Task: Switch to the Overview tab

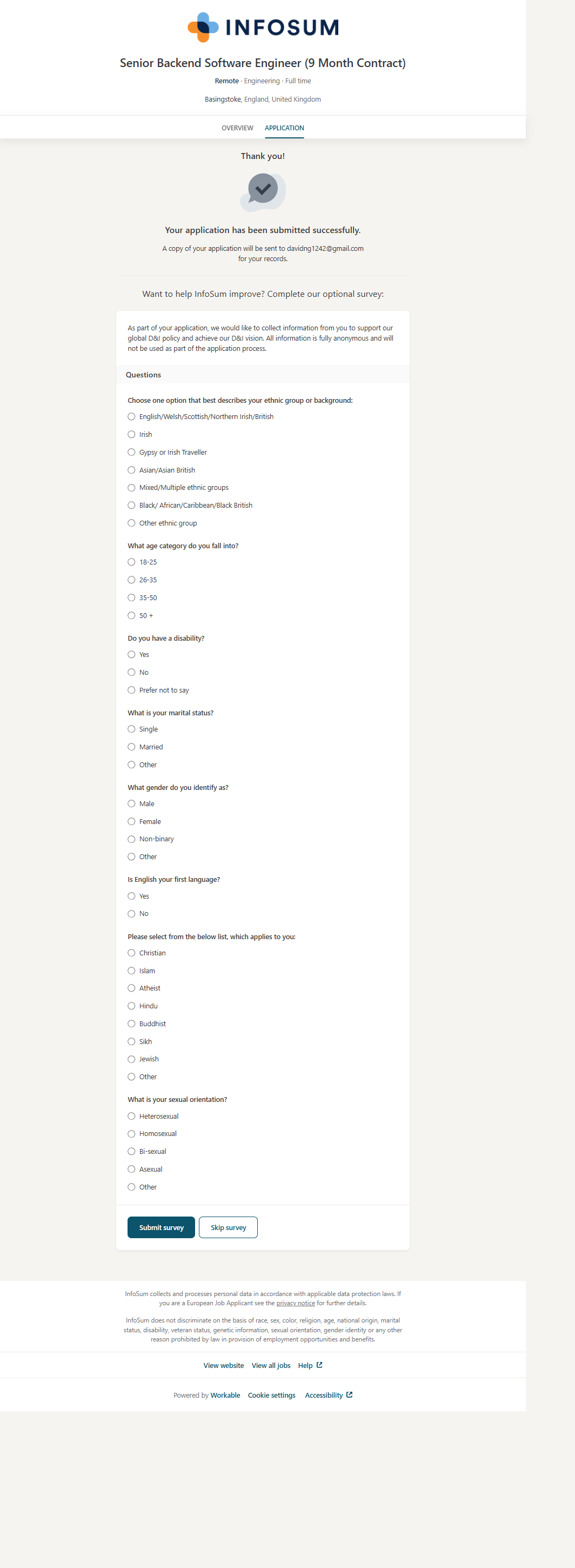Action: 237,128
